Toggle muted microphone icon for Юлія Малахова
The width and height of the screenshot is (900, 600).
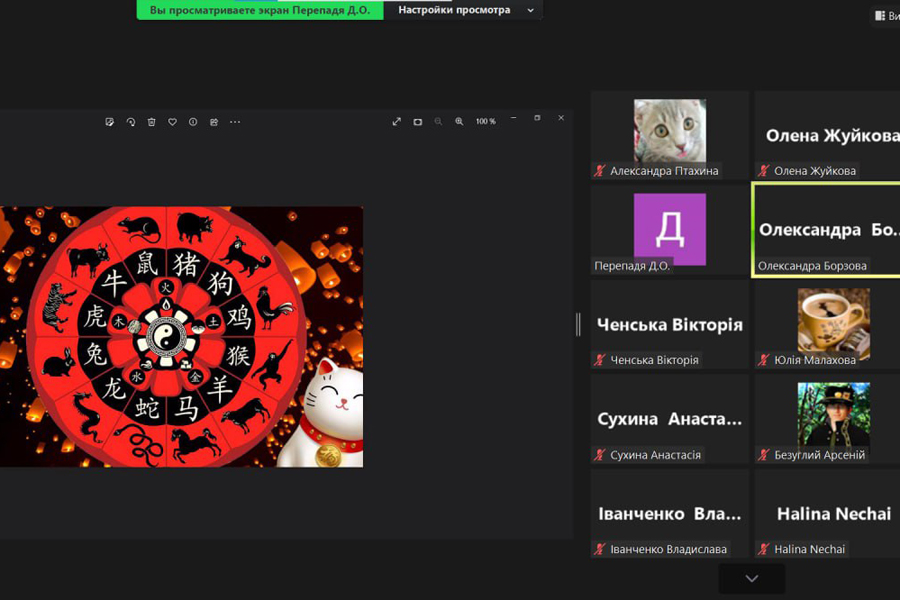(x=764, y=360)
